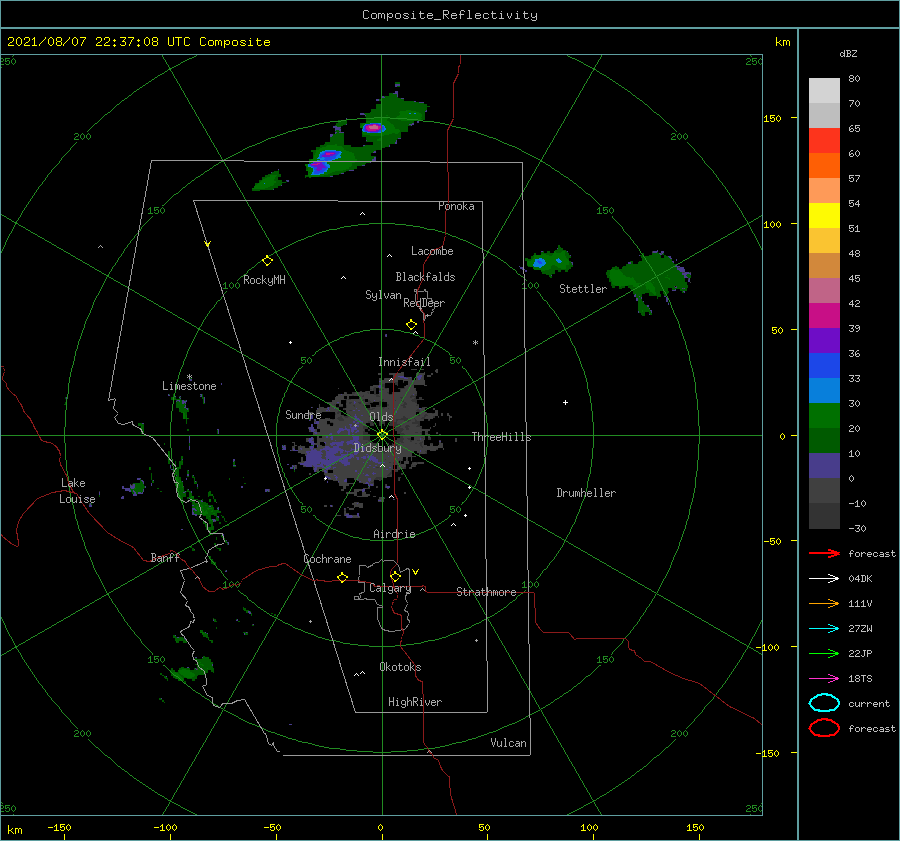The image size is (900, 841).
Task: Click the RedDeer city label
Action: coord(424,303)
